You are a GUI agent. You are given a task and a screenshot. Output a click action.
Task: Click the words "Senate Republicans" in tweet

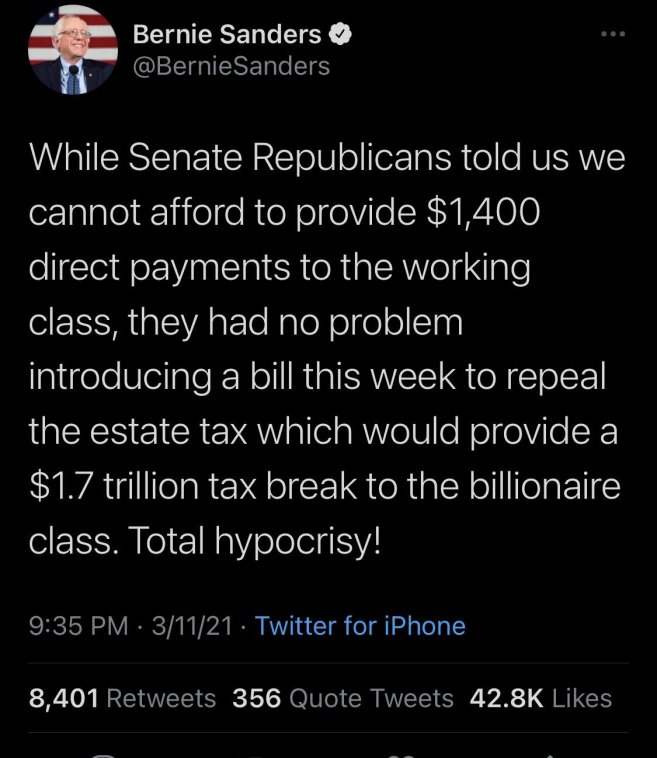click(266, 158)
